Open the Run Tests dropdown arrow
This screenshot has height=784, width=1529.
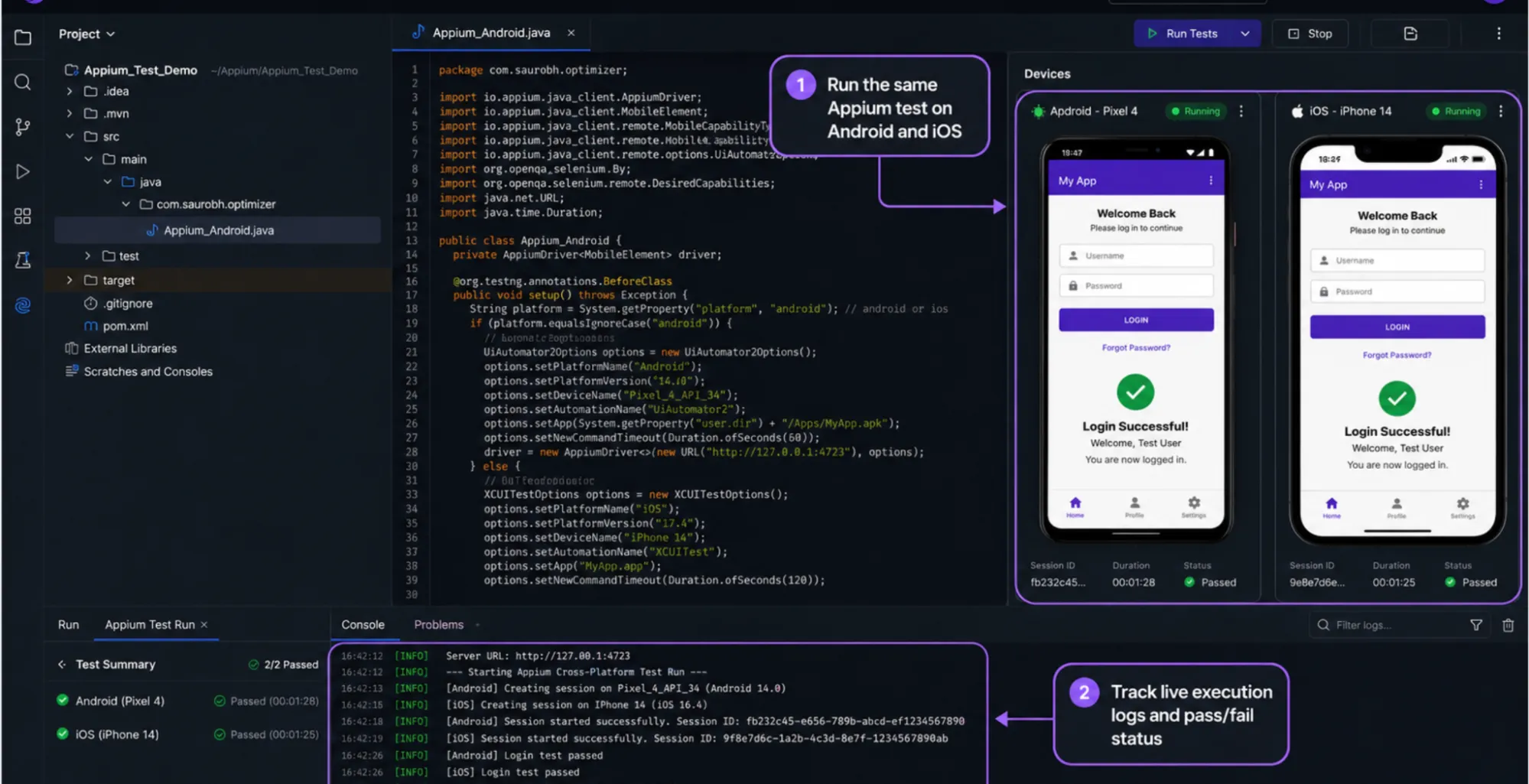(1245, 34)
